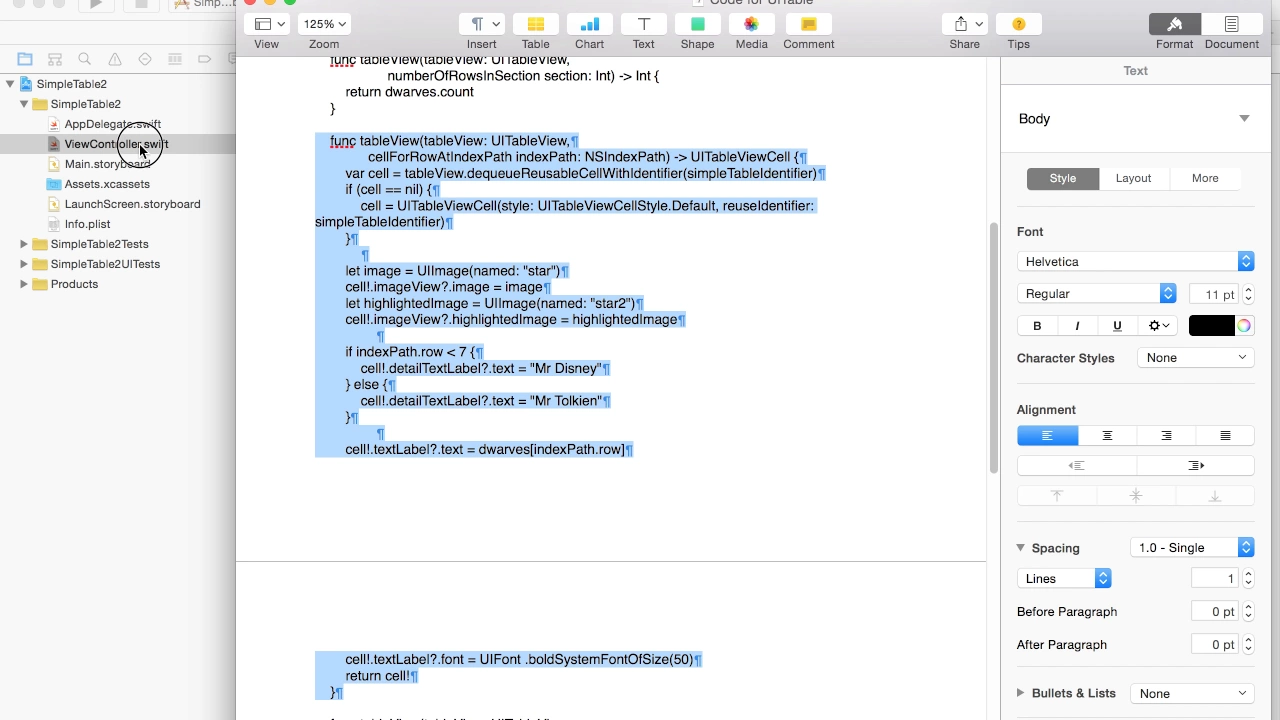Image resolution: width=1280 pixels, height=720 pixels.
Task: Run the Xcode project with Play
Action: click(96, 4)
